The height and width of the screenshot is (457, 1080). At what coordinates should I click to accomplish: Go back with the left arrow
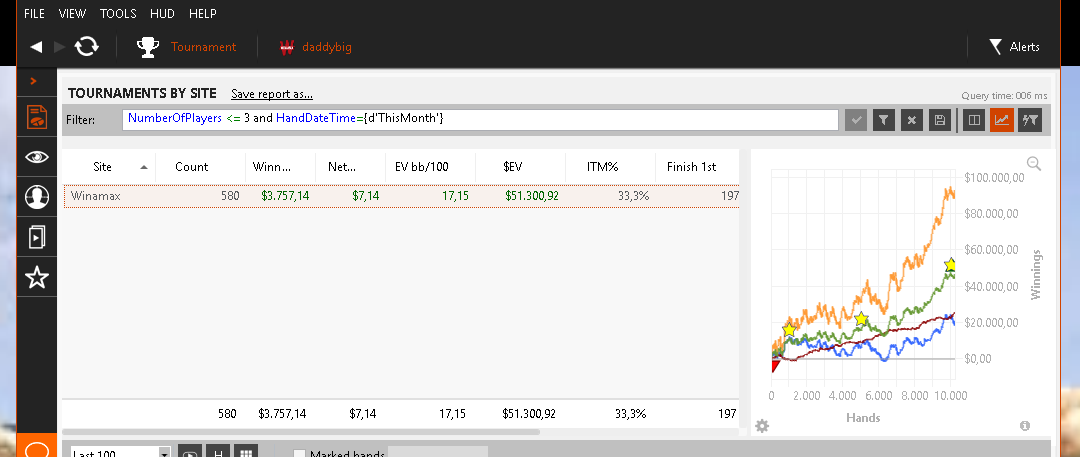point(37,47)
